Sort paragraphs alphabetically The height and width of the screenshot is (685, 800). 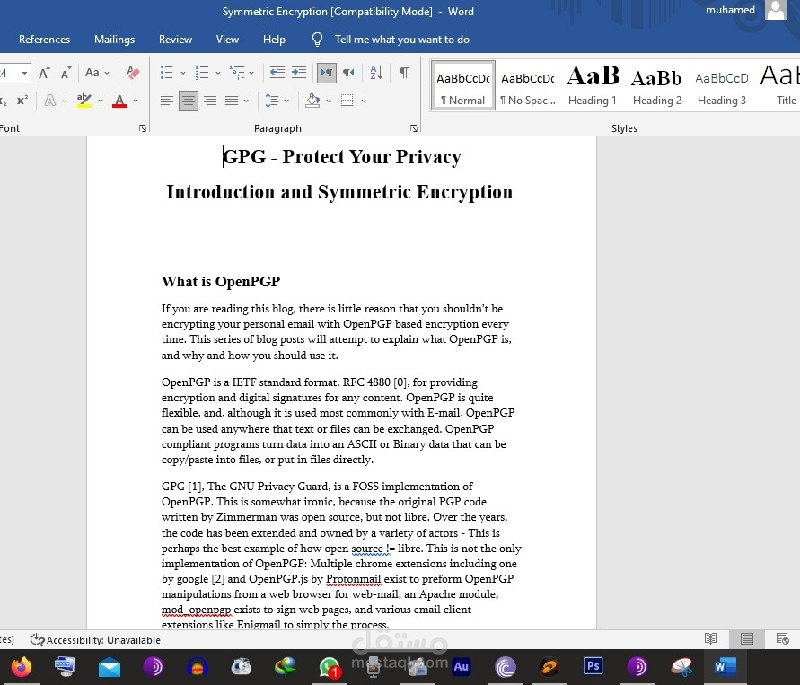(376, 72)
